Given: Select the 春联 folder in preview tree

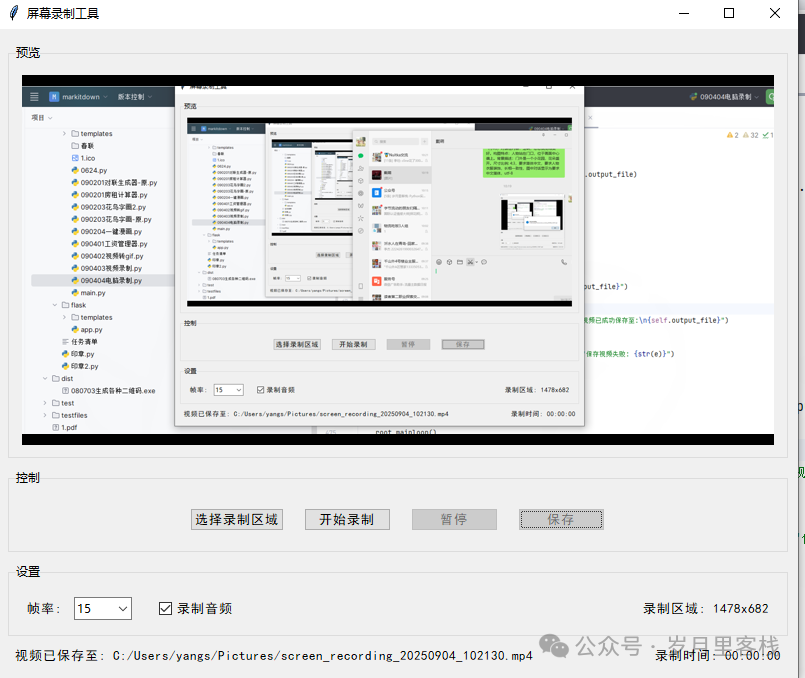Looking at the screenshot, I should [x=83, y=146].
